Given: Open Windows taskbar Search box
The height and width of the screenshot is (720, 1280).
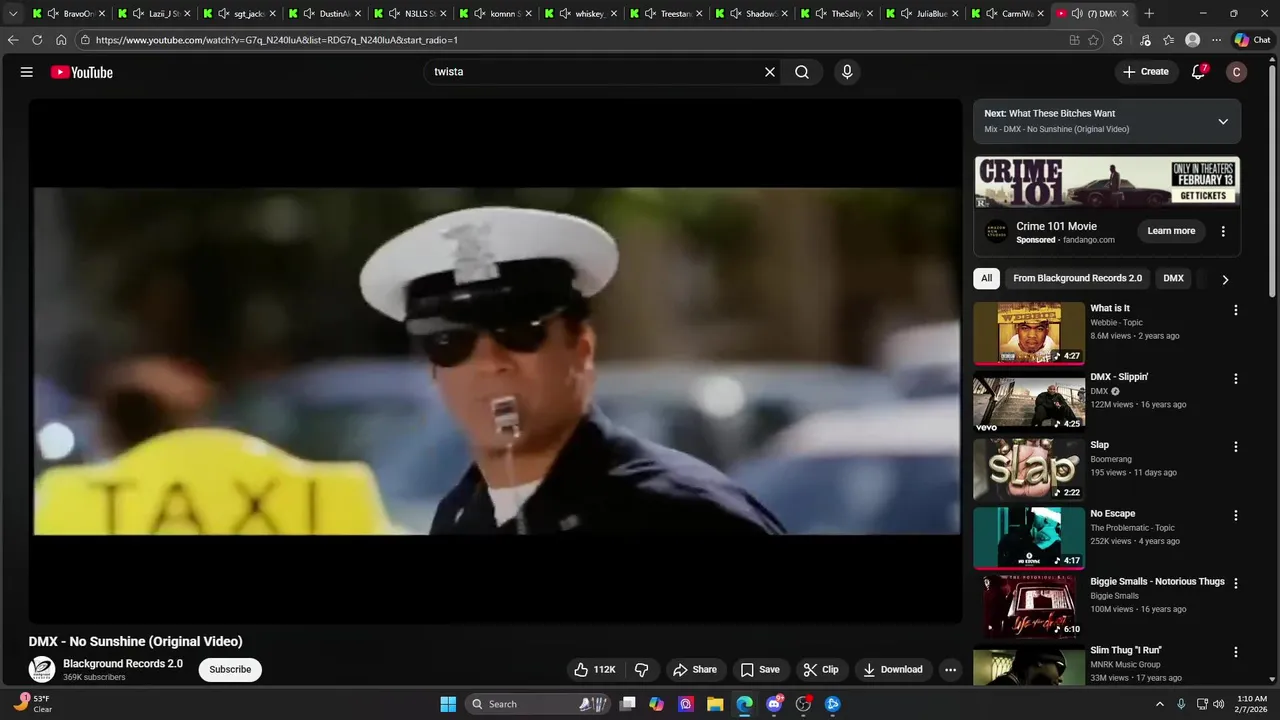Looking at the screenshot, I should (x=538, y=704).
